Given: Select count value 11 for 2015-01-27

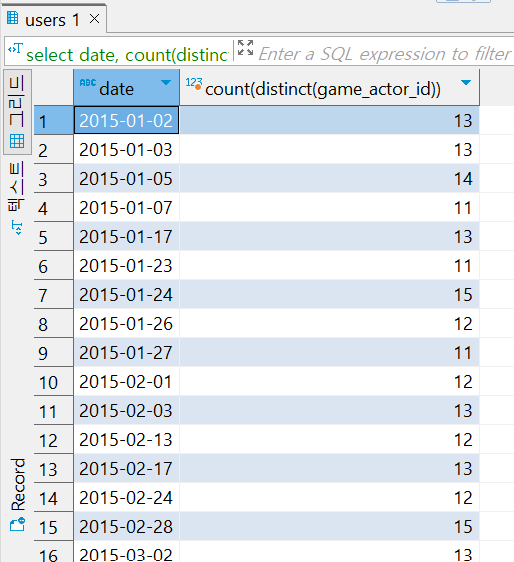Looking at the screenshot, I should point(329,352).
